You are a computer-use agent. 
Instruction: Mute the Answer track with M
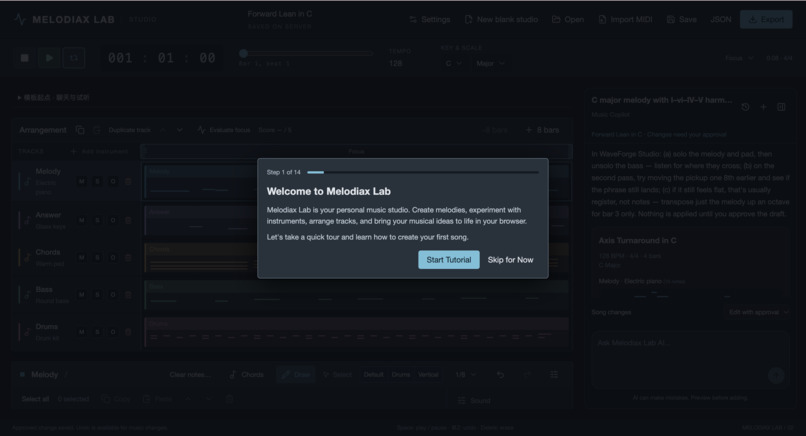82,220
